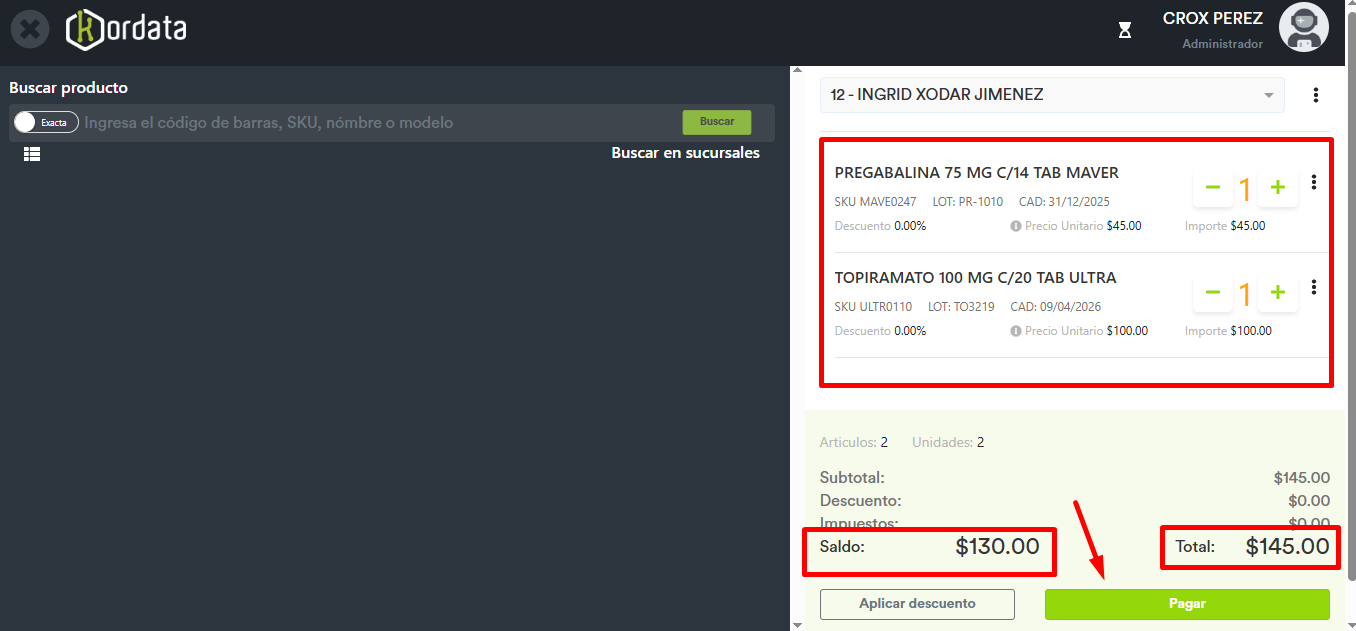
Task: Click the grid list view icon
Action: point(32,154)
